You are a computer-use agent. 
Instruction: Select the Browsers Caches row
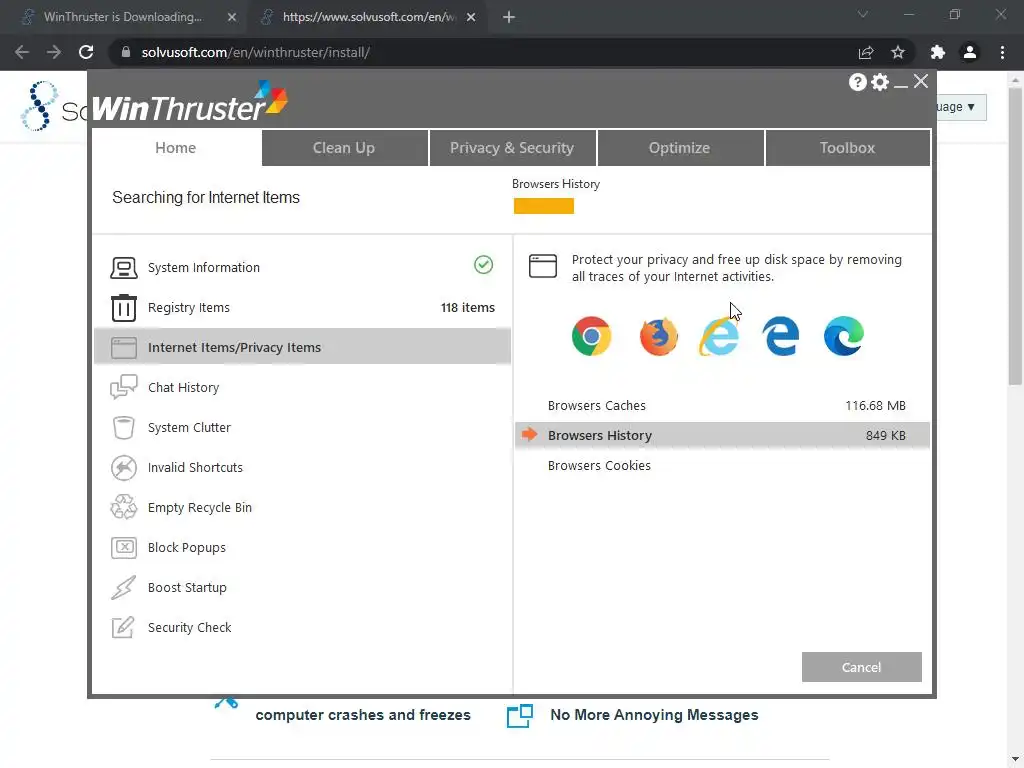click(x=722, y=406)
